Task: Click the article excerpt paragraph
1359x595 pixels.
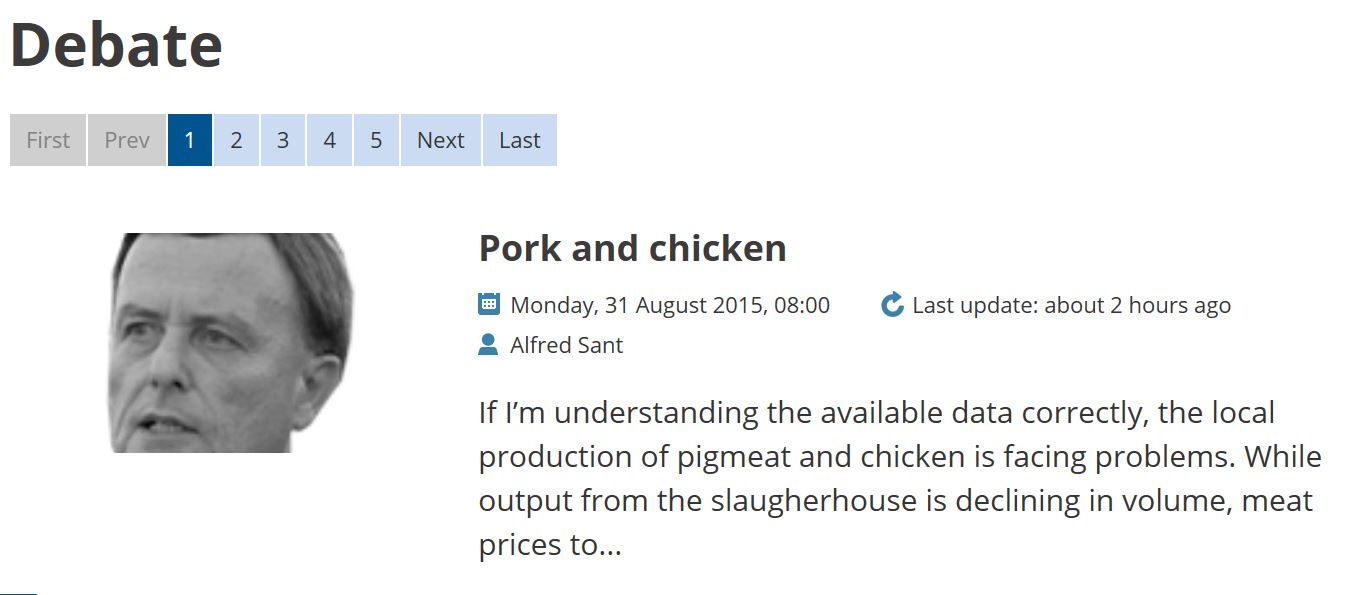Action: tap(900, 478)
